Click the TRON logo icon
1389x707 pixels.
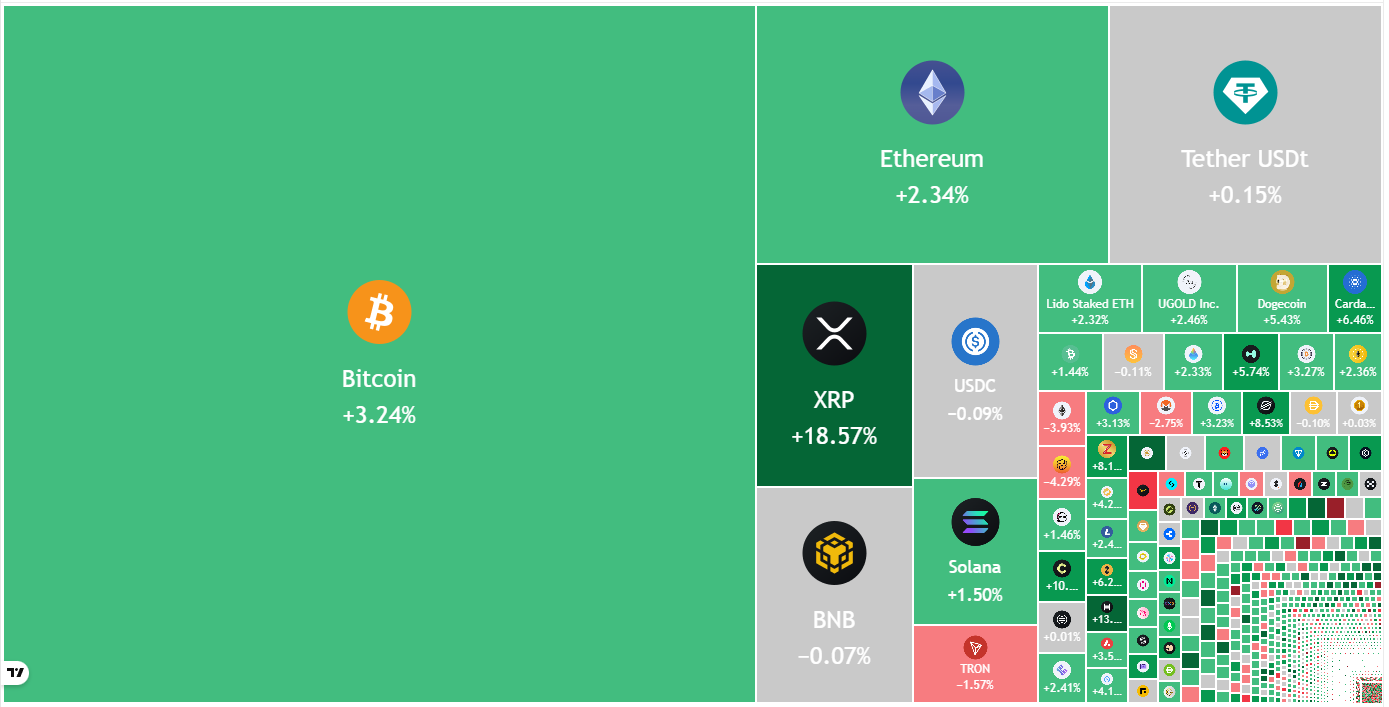click(x=975, y=647)
